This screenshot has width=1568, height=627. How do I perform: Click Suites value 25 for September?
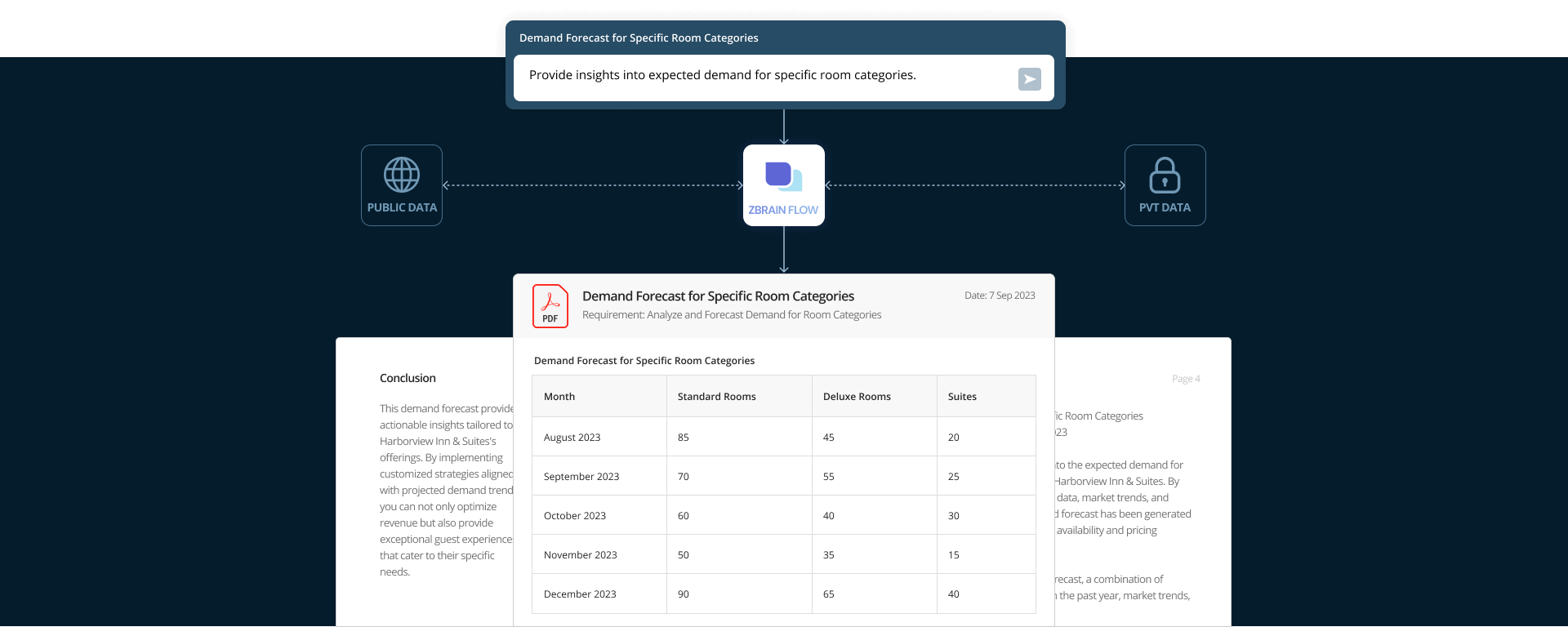(x=954, y=477)
